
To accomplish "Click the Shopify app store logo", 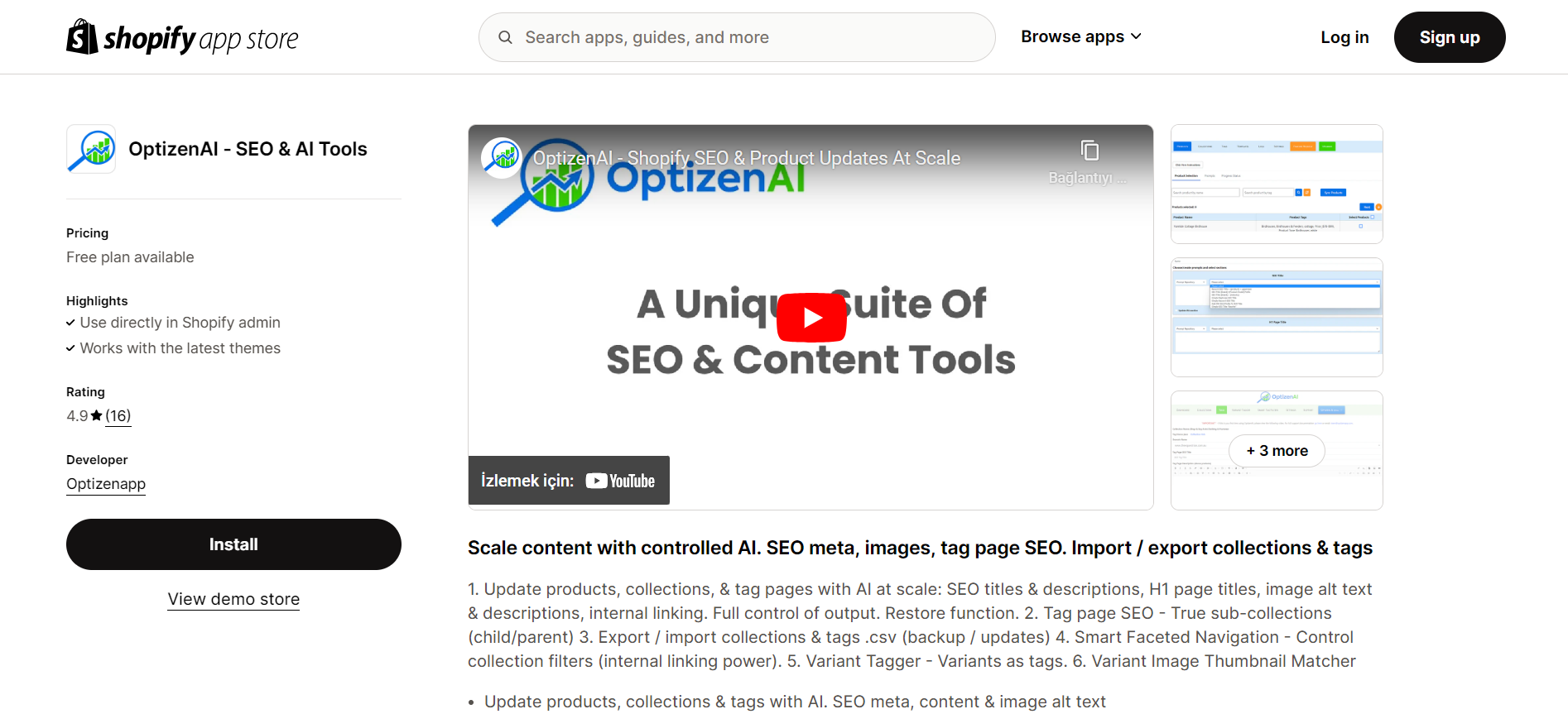I will click(182, 37).
